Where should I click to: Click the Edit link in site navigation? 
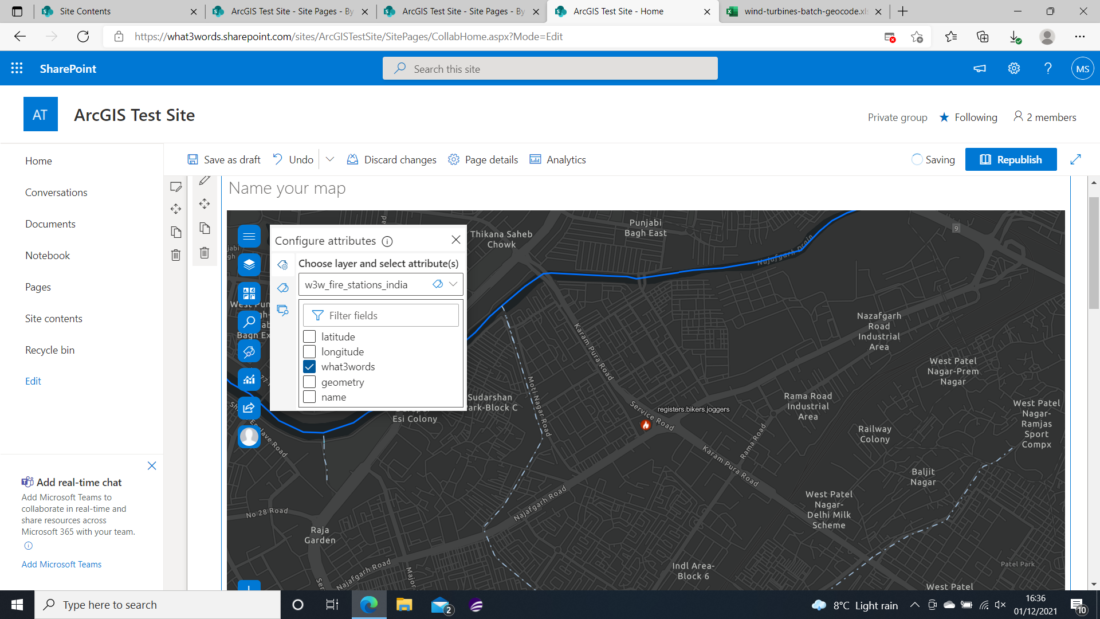point(33,381)
